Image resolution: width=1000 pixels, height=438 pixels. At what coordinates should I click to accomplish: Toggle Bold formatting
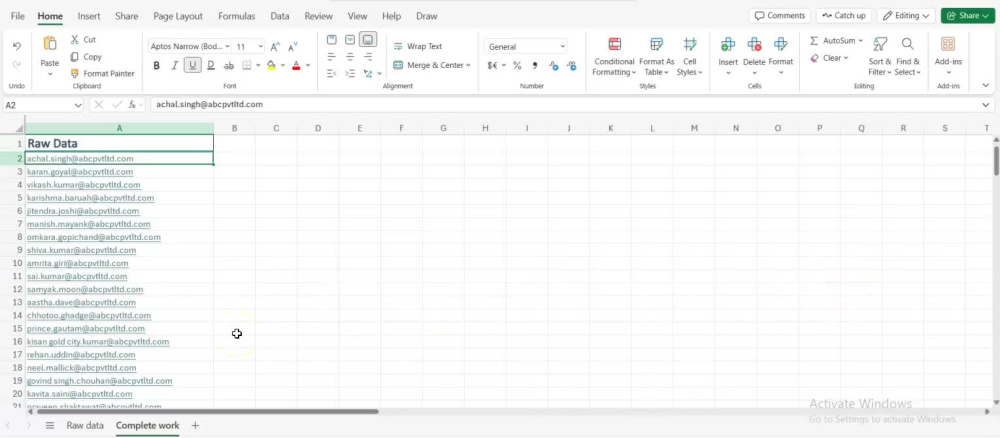156,65
